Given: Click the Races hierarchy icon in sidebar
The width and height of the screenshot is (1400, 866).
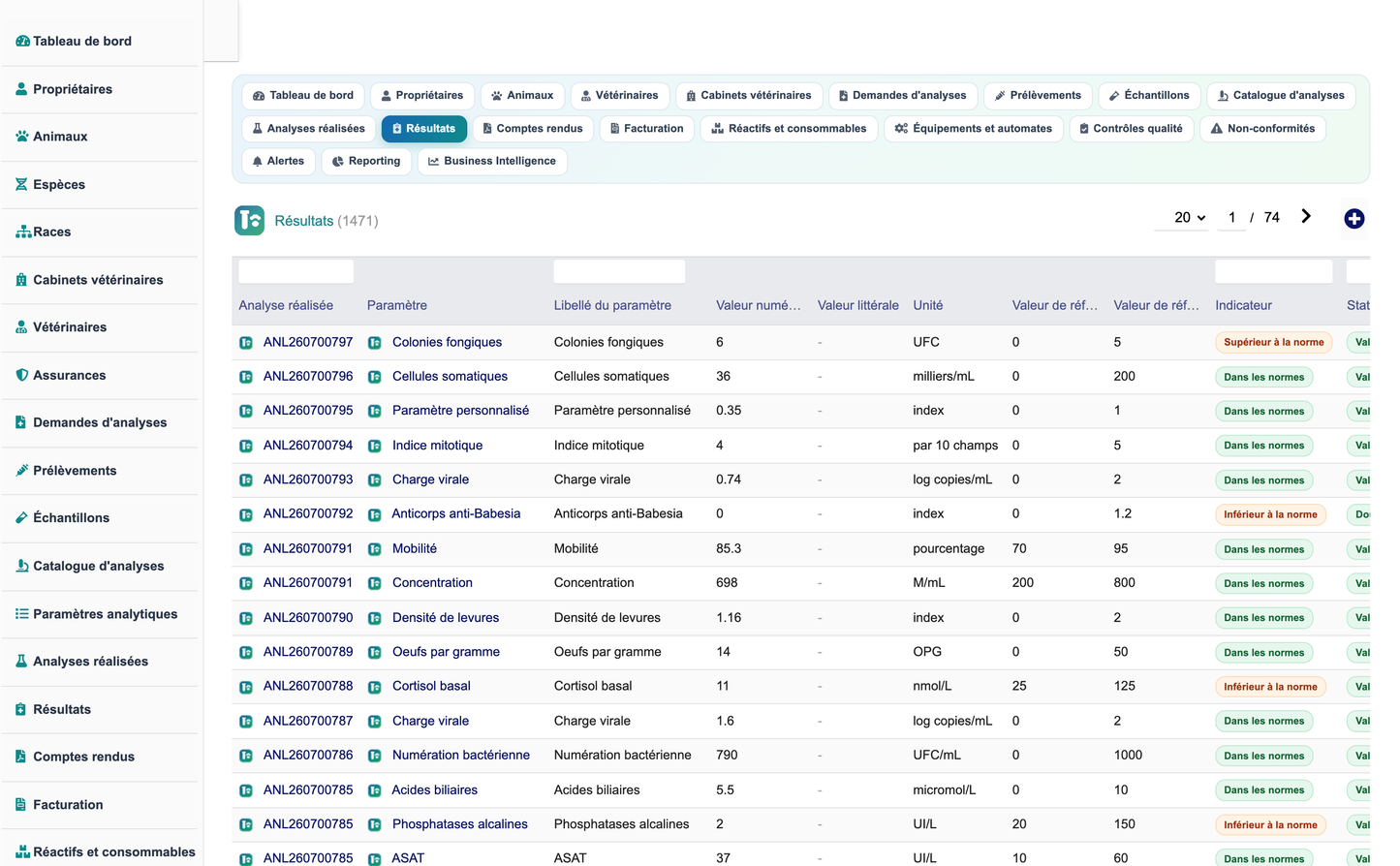Looking at the screenshot, I should pos(23,232).
